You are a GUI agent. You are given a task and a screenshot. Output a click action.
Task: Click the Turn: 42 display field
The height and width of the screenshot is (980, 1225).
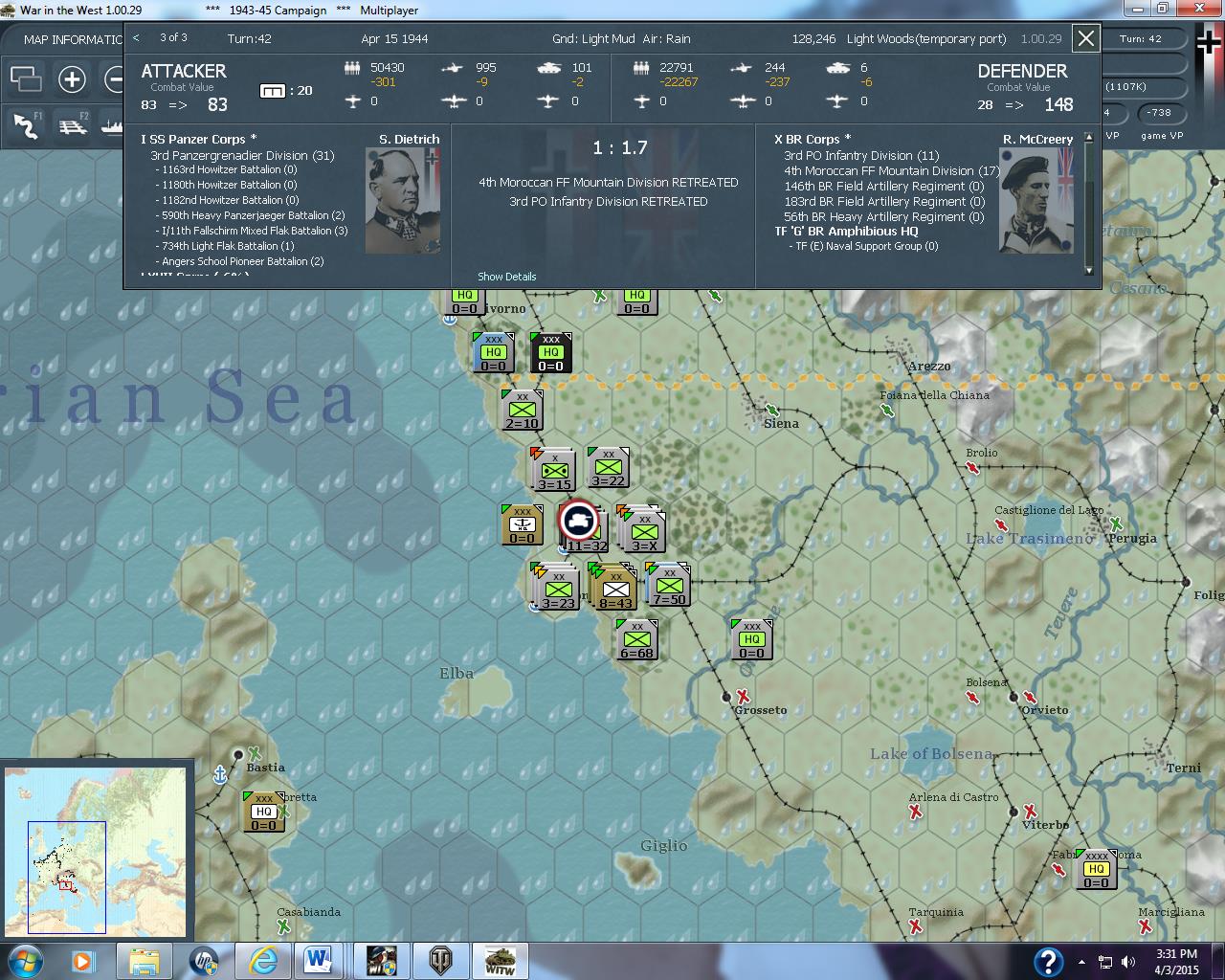(1140, 39)
